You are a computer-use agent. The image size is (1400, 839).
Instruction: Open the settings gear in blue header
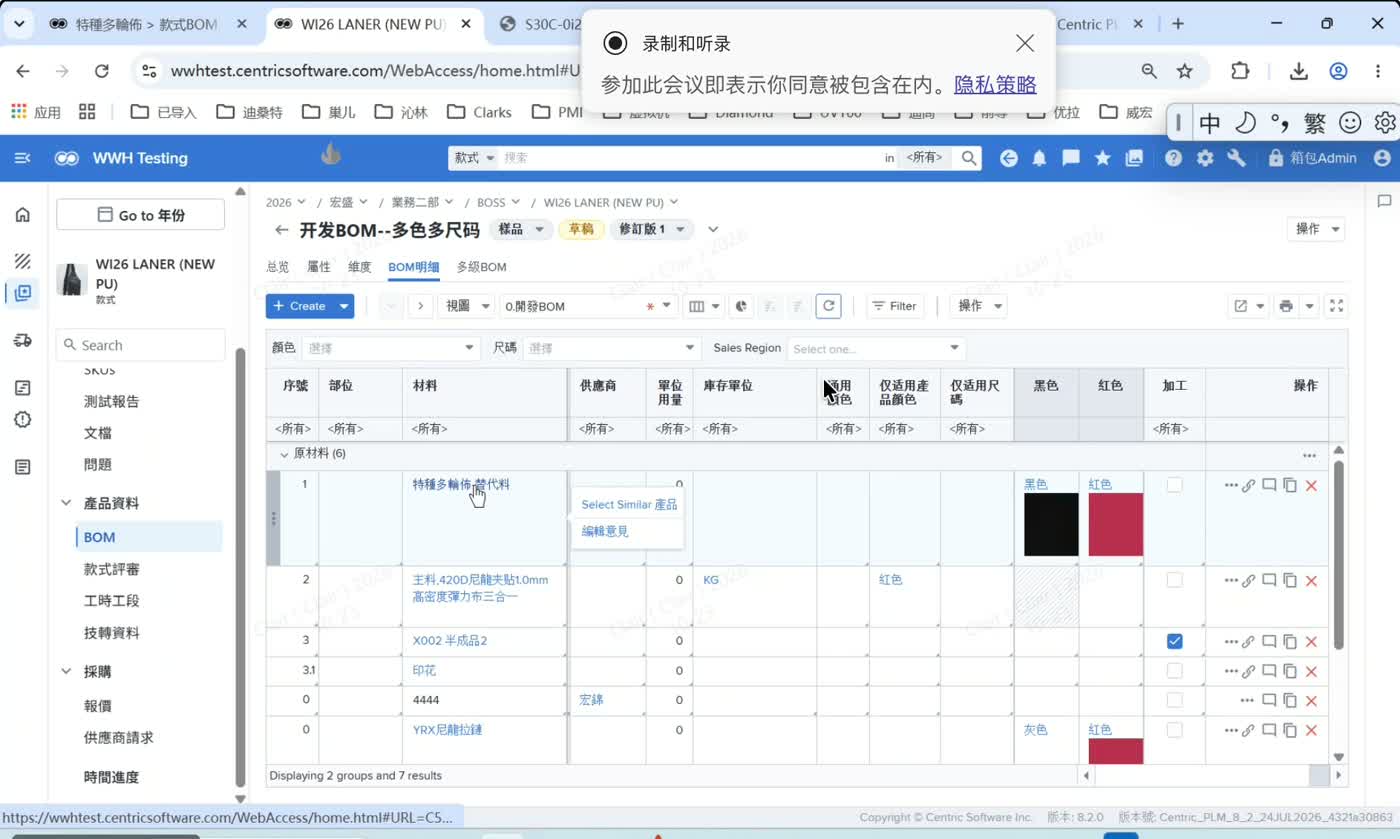[x=1205, y=158]
